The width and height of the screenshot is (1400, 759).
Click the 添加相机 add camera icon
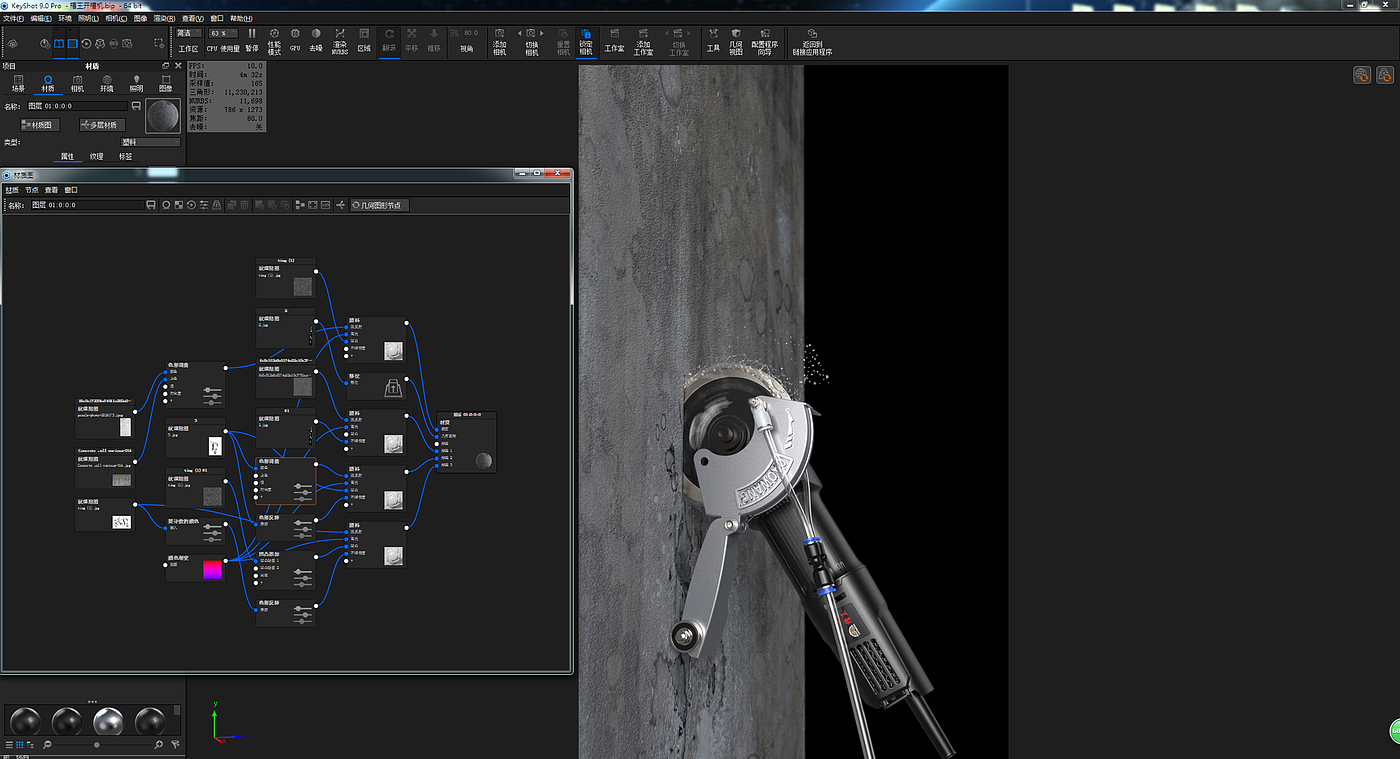click(x=499, y=39)
